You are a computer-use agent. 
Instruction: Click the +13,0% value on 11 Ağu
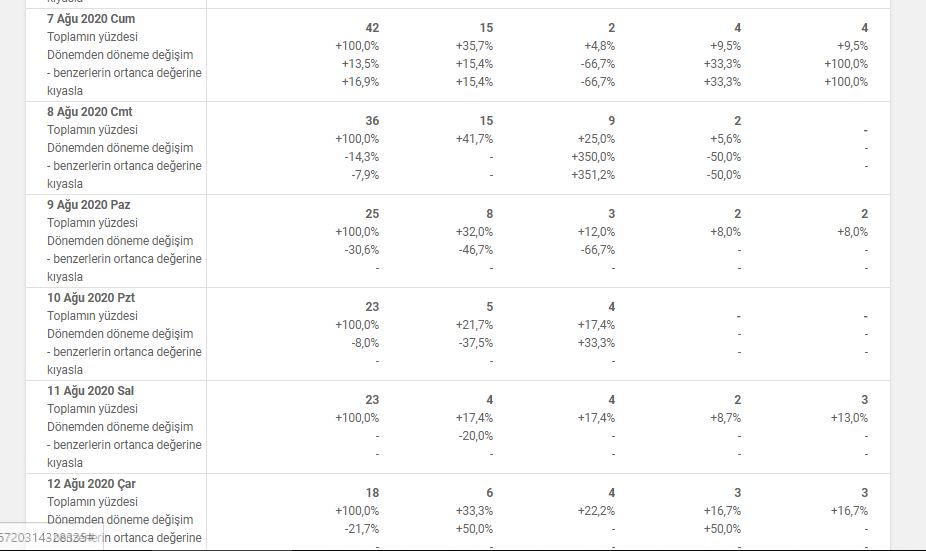point(849,418)
